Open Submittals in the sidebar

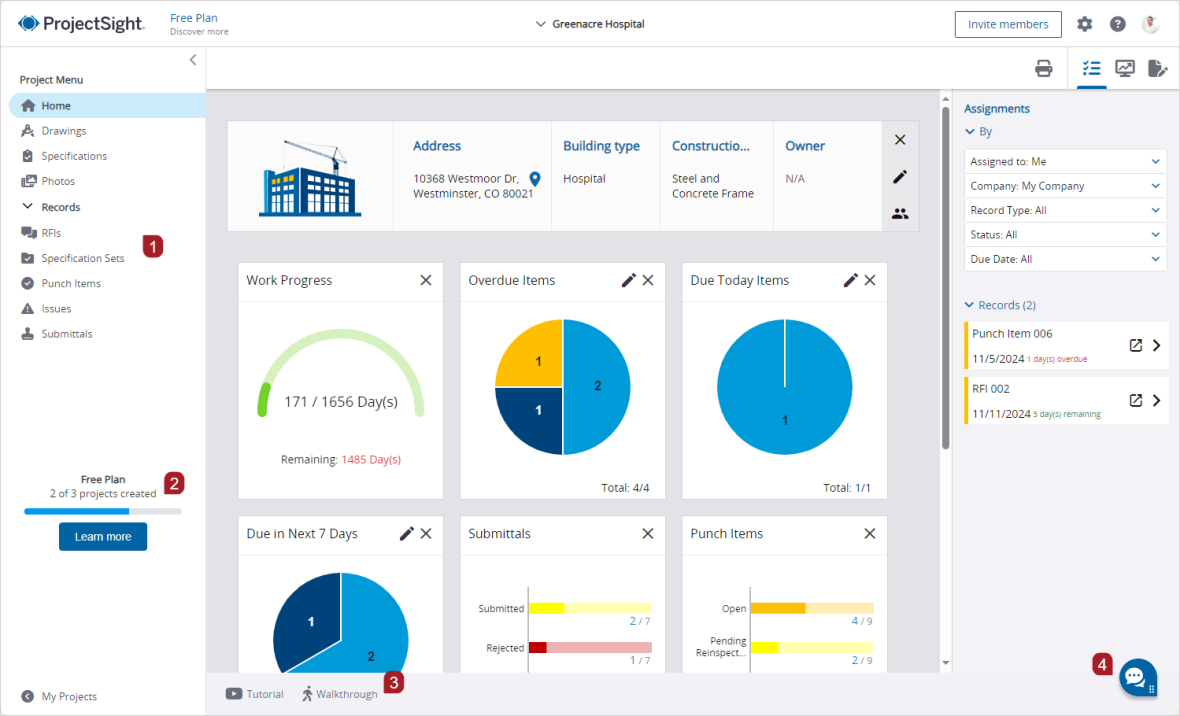coord(57,334)
